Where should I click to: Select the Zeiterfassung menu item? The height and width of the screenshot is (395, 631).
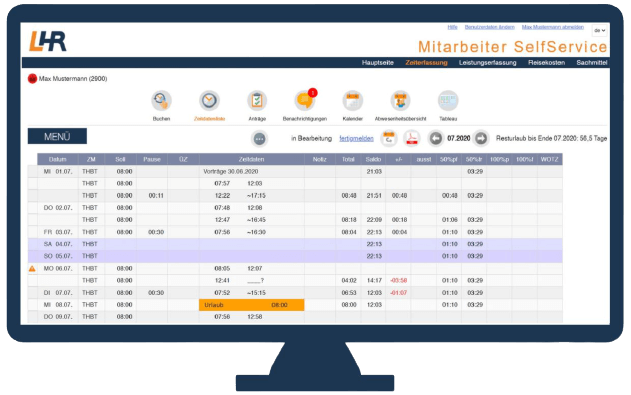click(426, 63)
